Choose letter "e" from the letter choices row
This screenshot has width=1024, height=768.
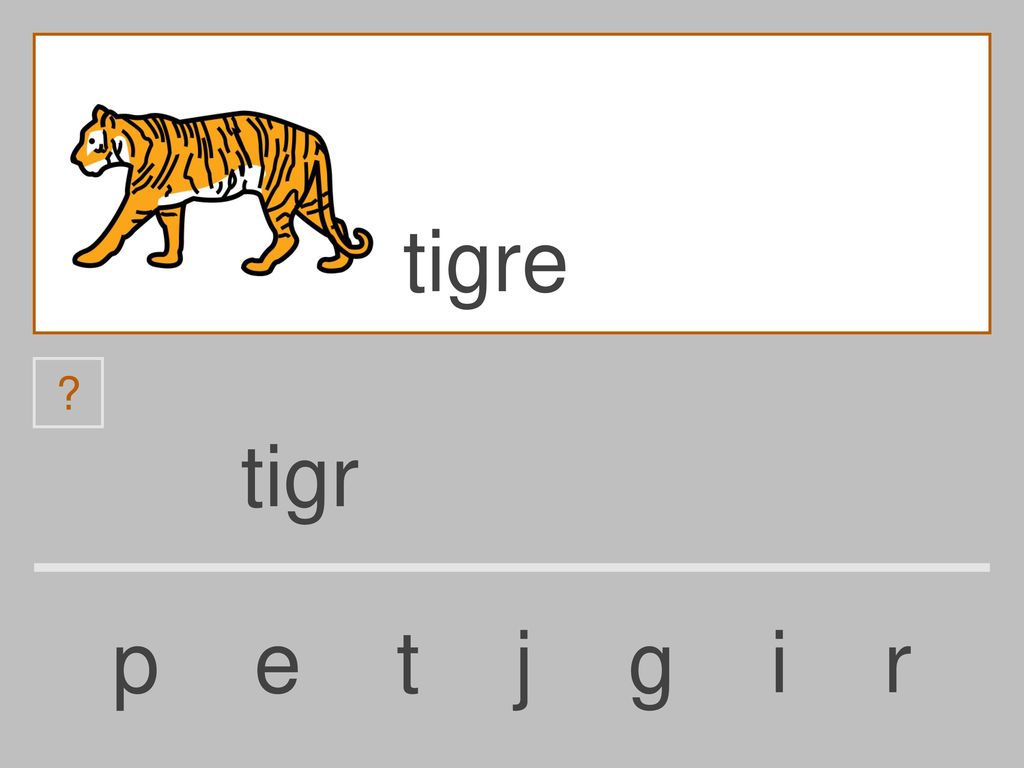(277, 667)
